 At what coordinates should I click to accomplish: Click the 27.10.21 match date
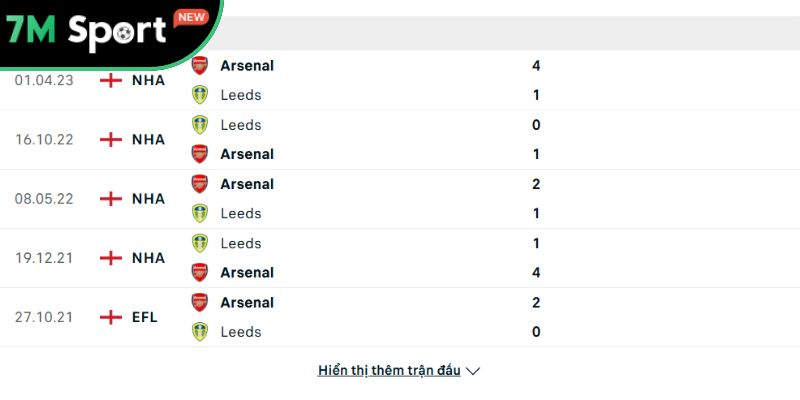click(42, 317)
